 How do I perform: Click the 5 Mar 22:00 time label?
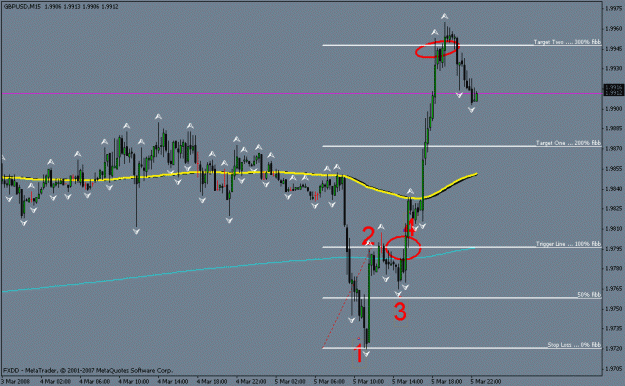click(x=485, y=382)
